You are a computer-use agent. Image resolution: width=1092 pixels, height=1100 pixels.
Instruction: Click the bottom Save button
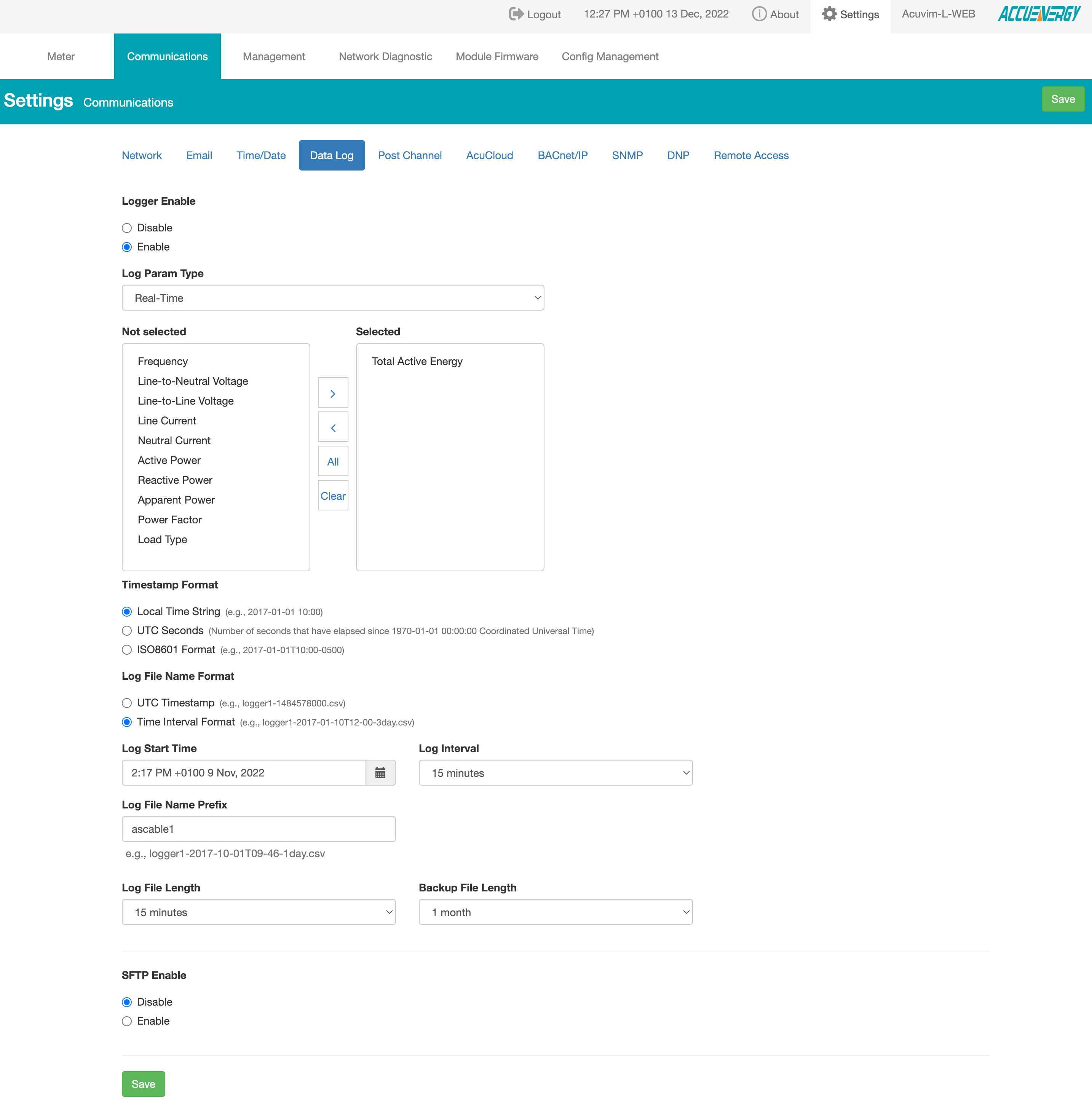[x=144, y=1084]
